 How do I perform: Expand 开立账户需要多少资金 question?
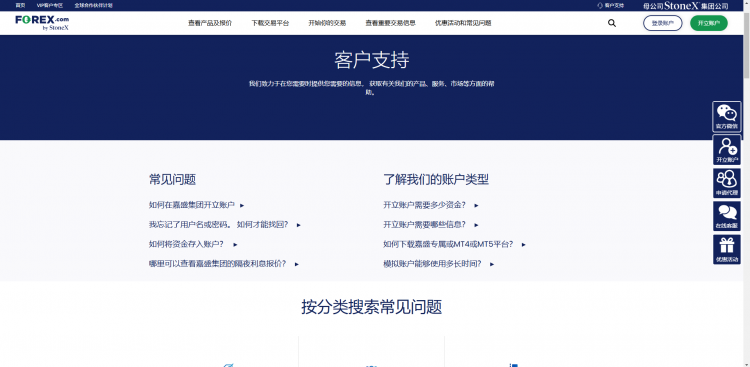point(431,205)
